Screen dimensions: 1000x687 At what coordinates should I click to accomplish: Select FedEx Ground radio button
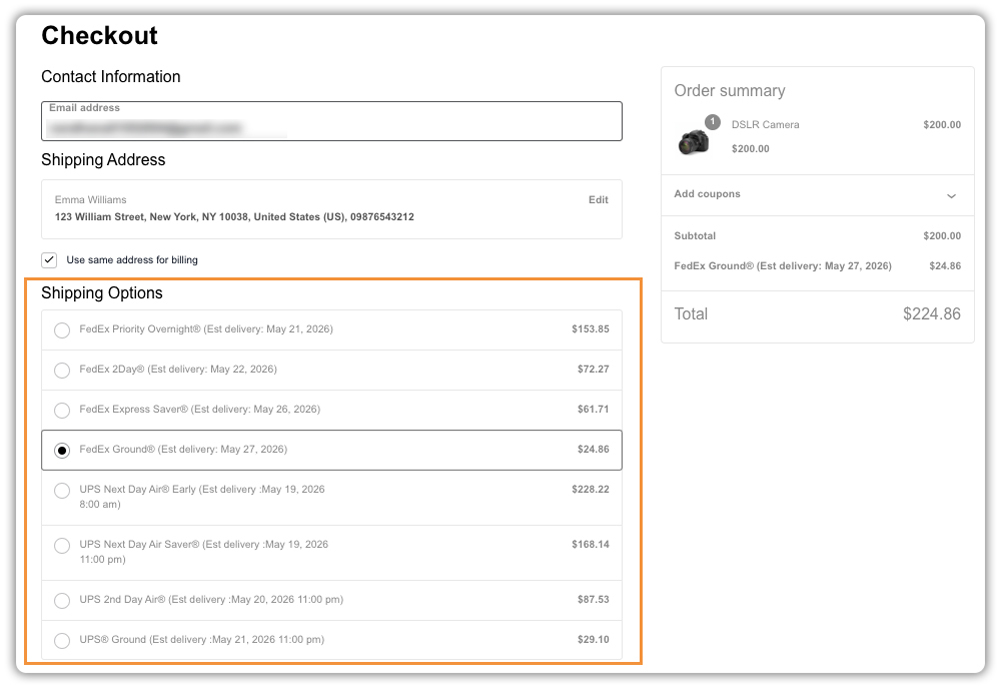point(62,450)
